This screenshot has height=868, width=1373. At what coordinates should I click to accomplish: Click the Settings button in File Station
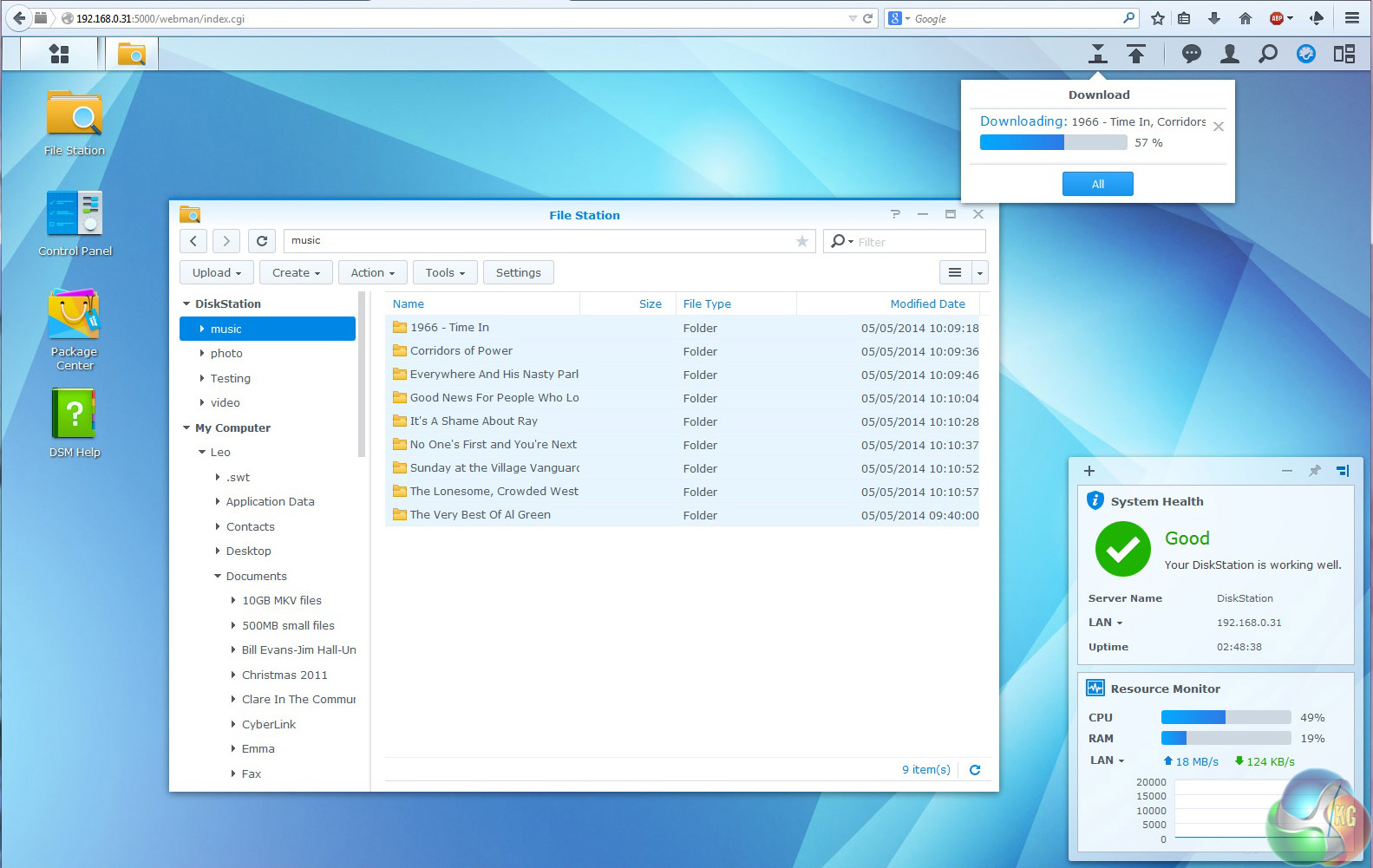(518, 273)
